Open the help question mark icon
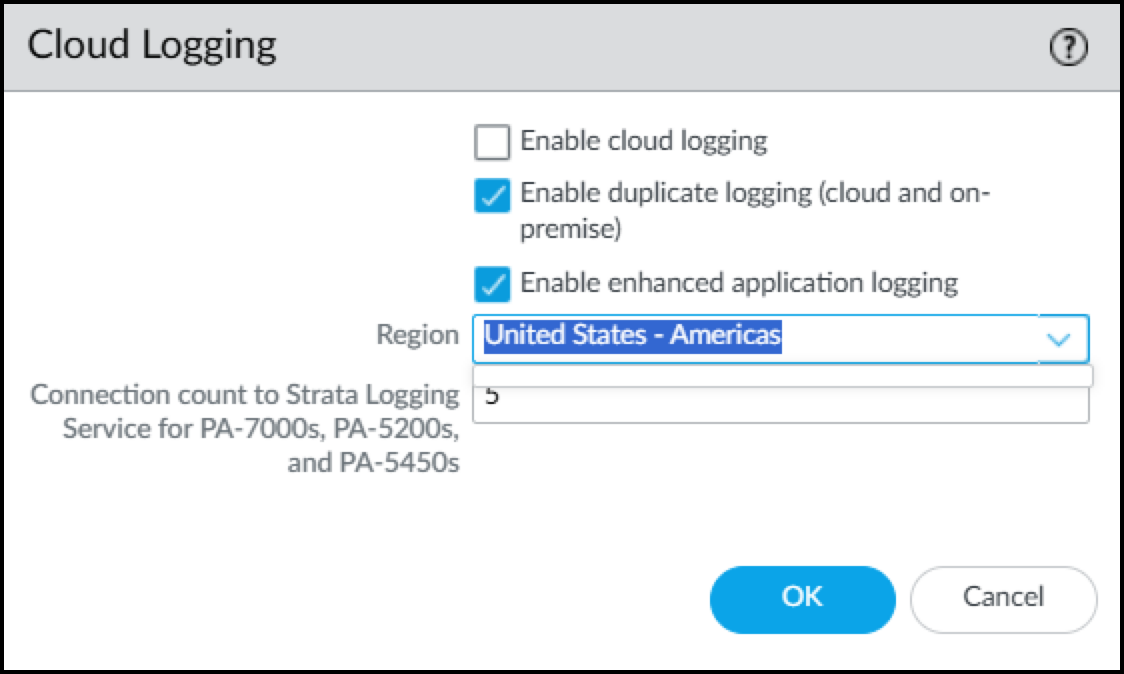The height and width of the screenshot is (674, 1124). coord(1069,47)
